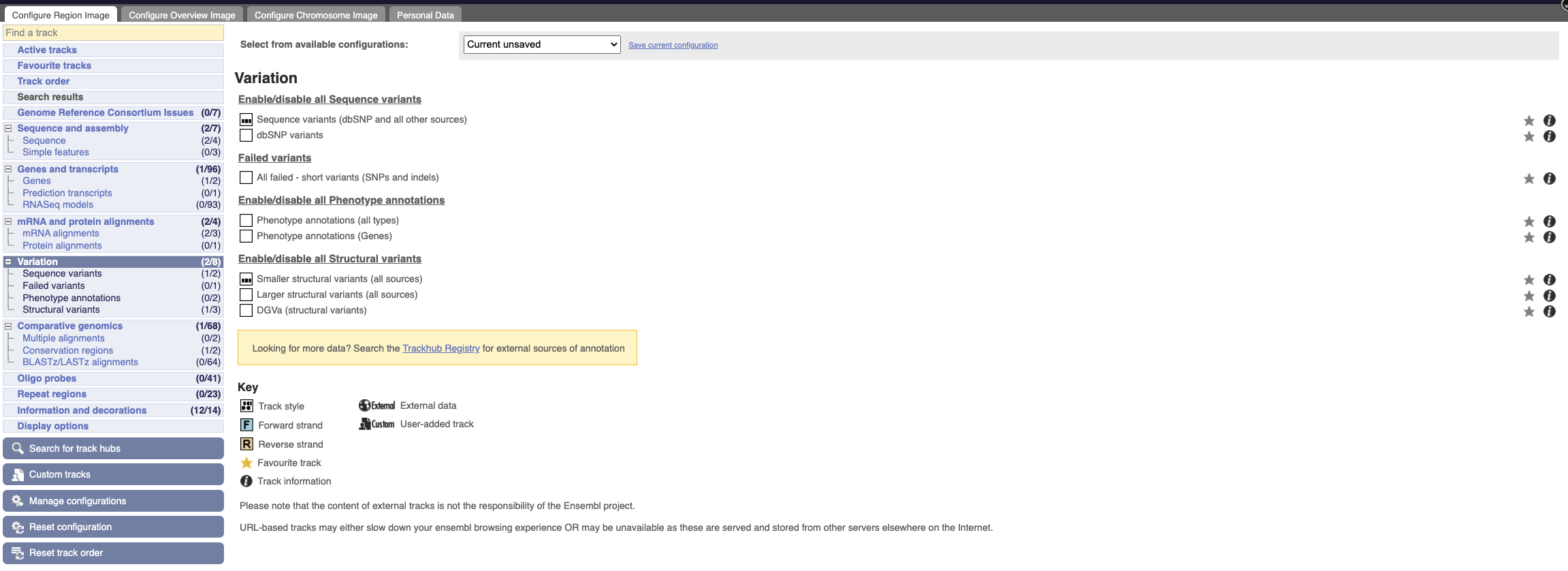Favourite the Sequence variants (dbSNP and all other sources) track
Screen dimensions: 1568x571
[1529, 121]
